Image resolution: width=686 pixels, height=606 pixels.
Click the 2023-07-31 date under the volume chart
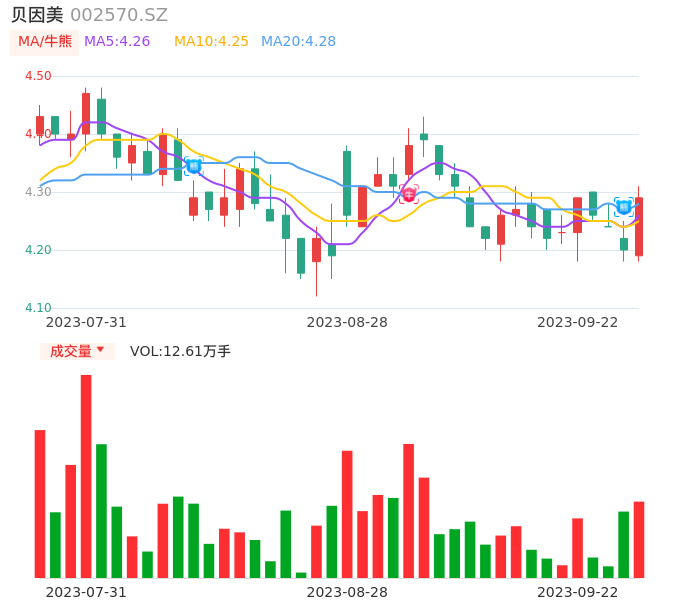click(x=86, y=592)
